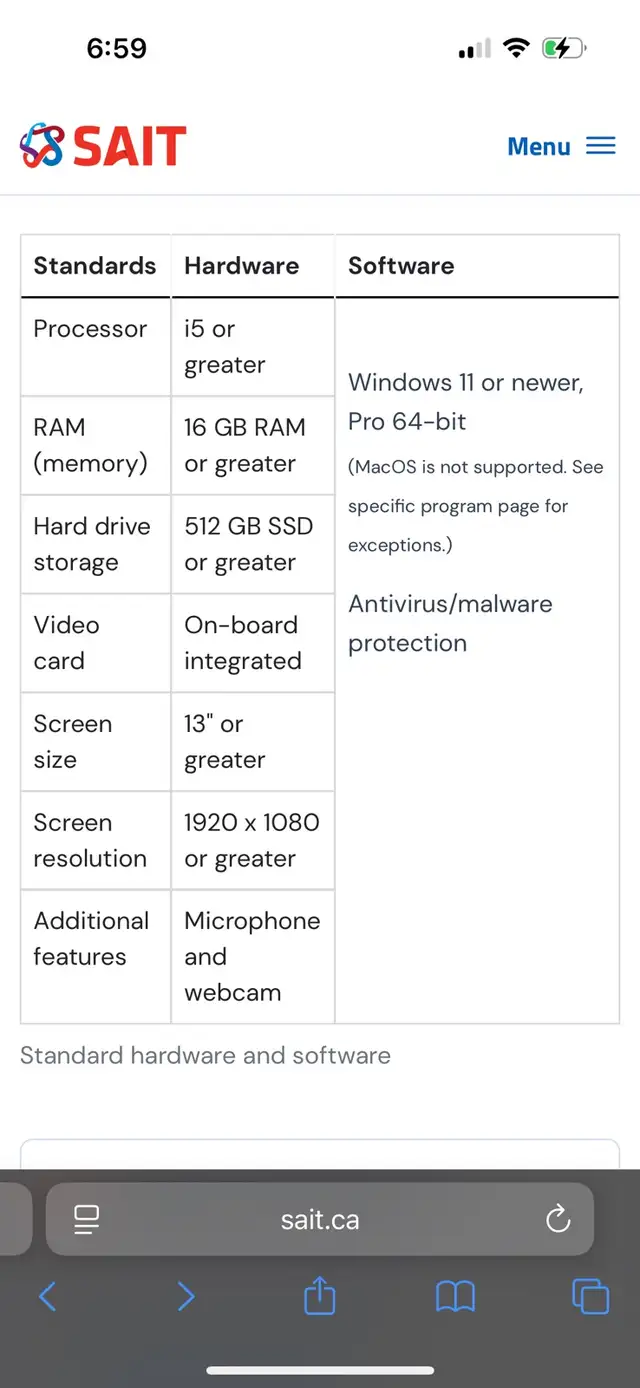Viewport: 640px width, 1388px height.
Task: Tap the Windows 11 or newer text
Action: click(x=466, y=382)
